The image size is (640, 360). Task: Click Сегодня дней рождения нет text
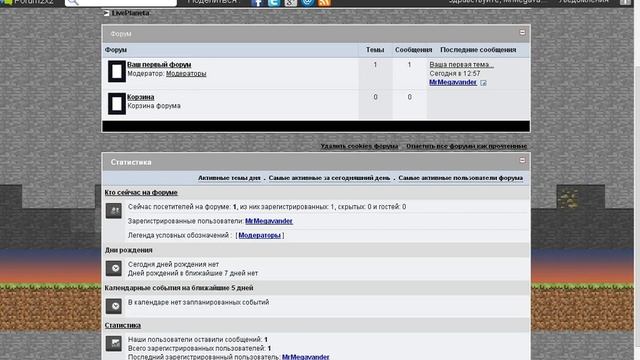(x=173, y=264)
